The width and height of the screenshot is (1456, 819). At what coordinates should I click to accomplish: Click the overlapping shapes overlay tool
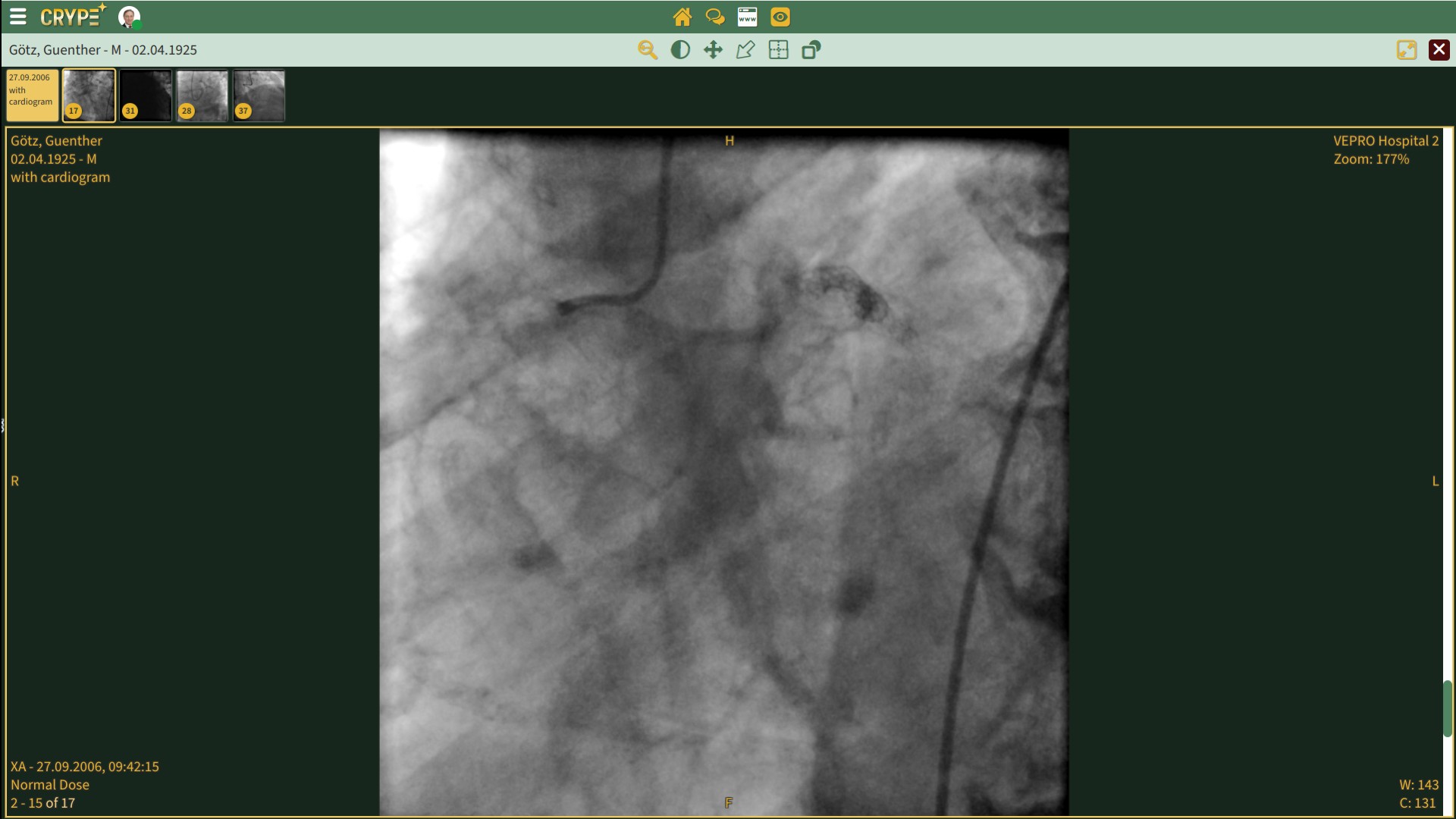(811, 50)
